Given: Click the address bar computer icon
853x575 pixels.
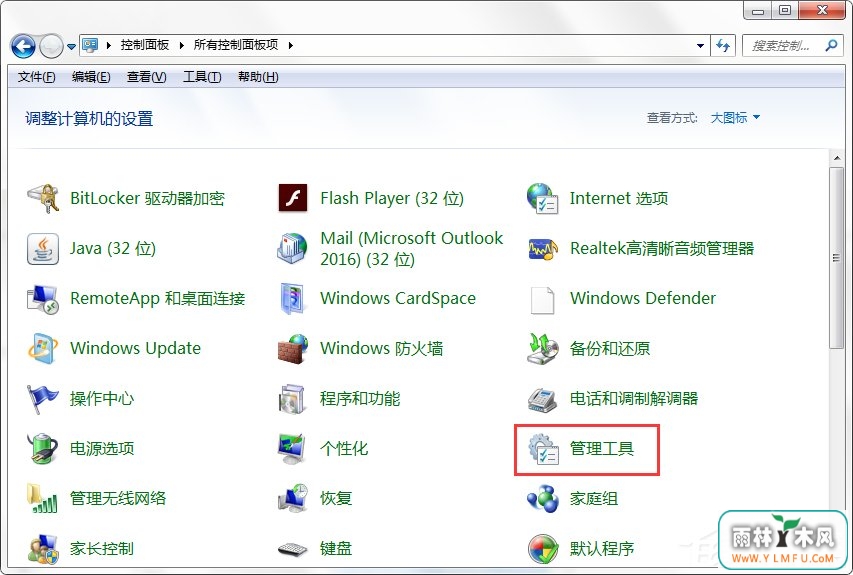Looking at the screenshot, I should [x=90, y=45].
